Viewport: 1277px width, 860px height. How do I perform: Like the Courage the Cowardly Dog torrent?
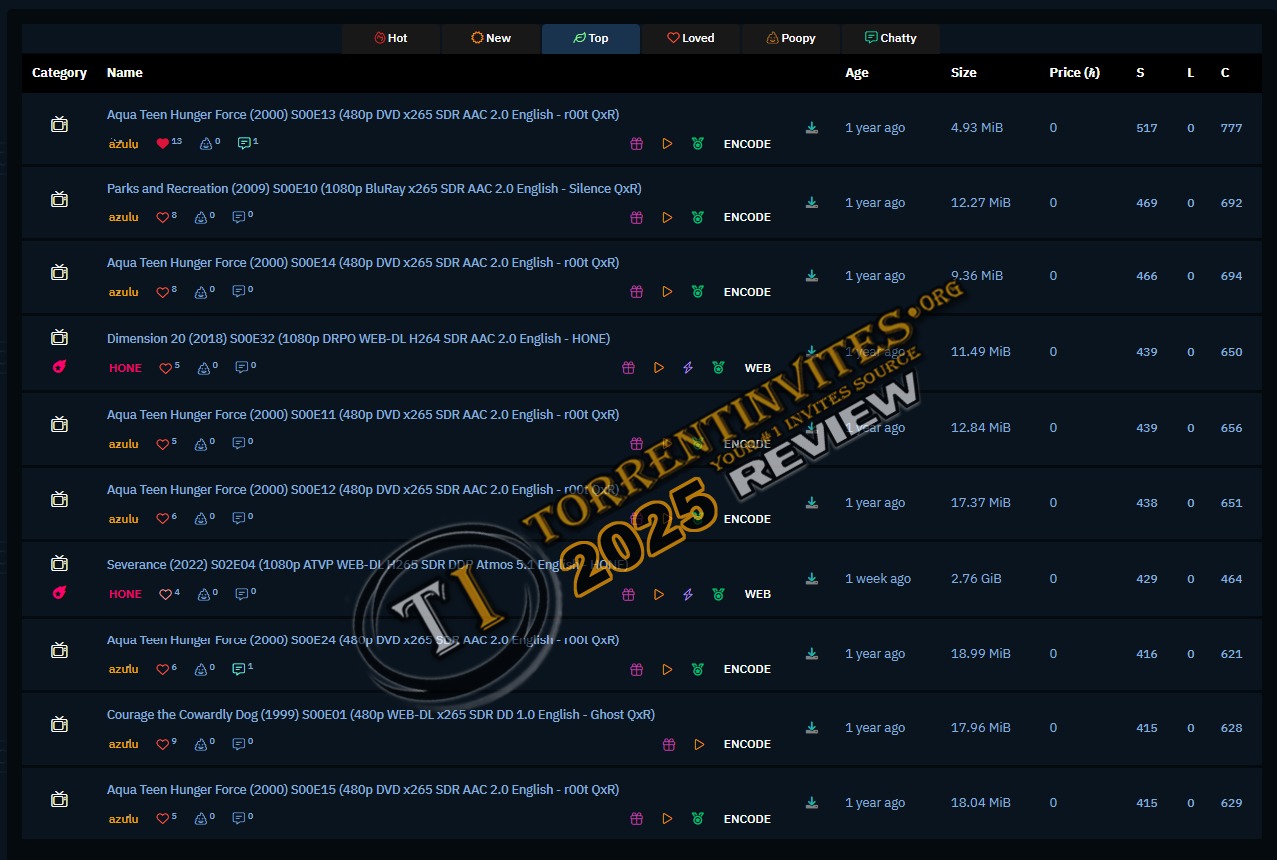(x=163, y=744)
